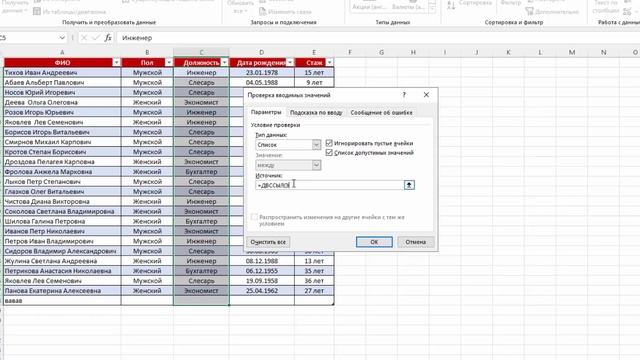Expand the data types gallery arrow
The image size is (640, 360).
pos(432,7)
